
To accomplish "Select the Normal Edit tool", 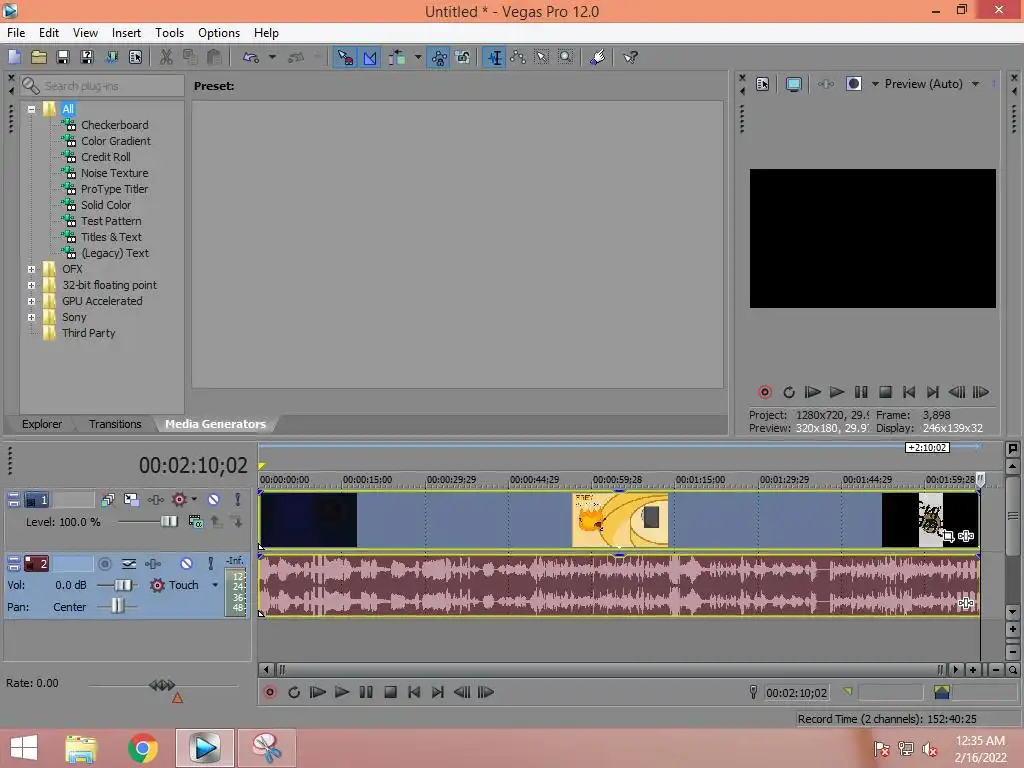I will pyautogui.click(x=494, y=57).
